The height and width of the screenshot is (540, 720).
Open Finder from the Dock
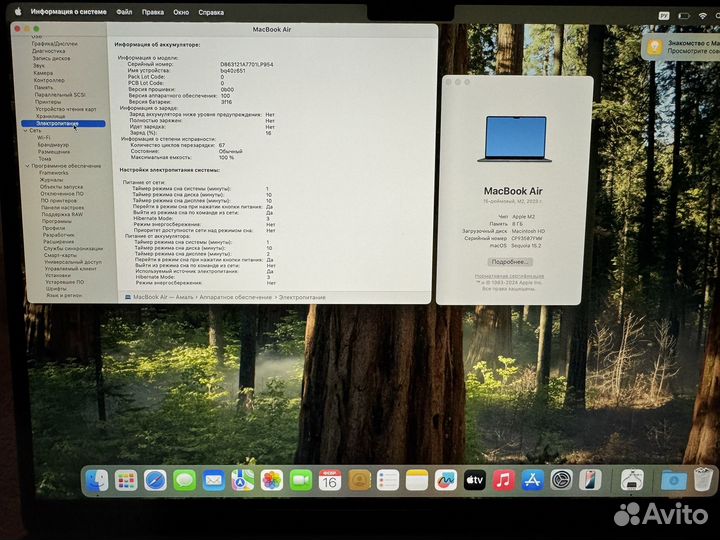96,481
